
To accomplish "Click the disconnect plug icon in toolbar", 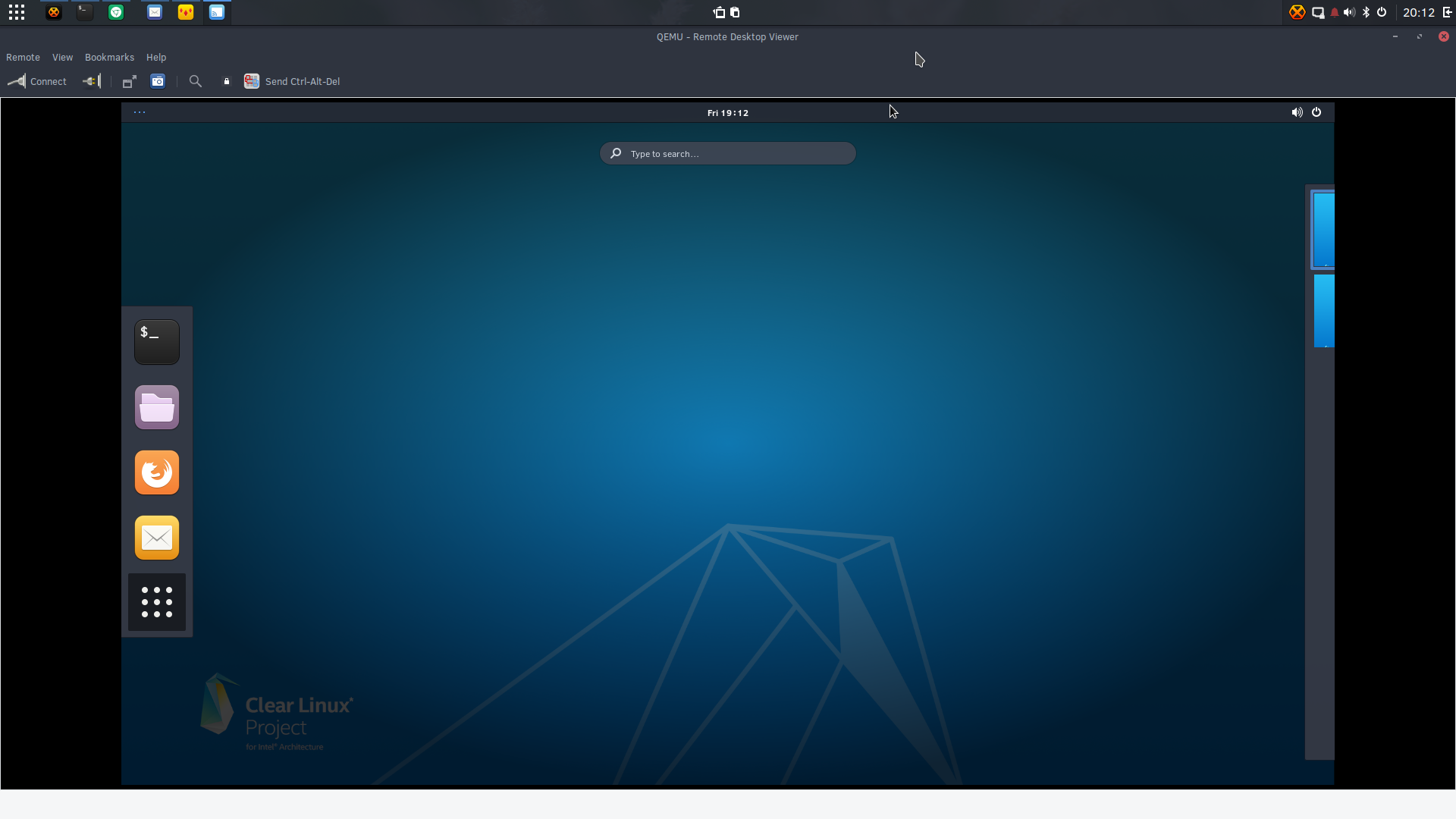I will coord(92,81).
